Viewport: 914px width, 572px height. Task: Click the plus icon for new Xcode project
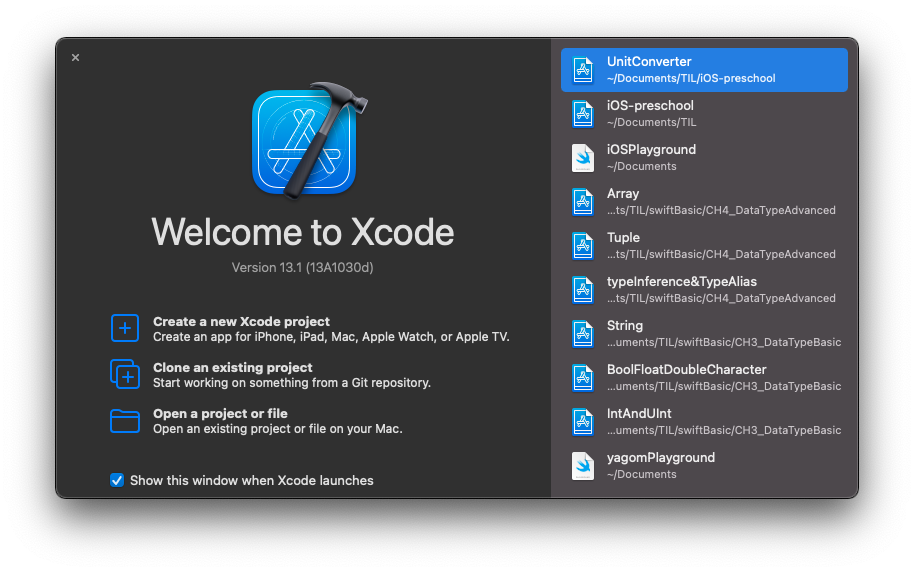(125, 328)
